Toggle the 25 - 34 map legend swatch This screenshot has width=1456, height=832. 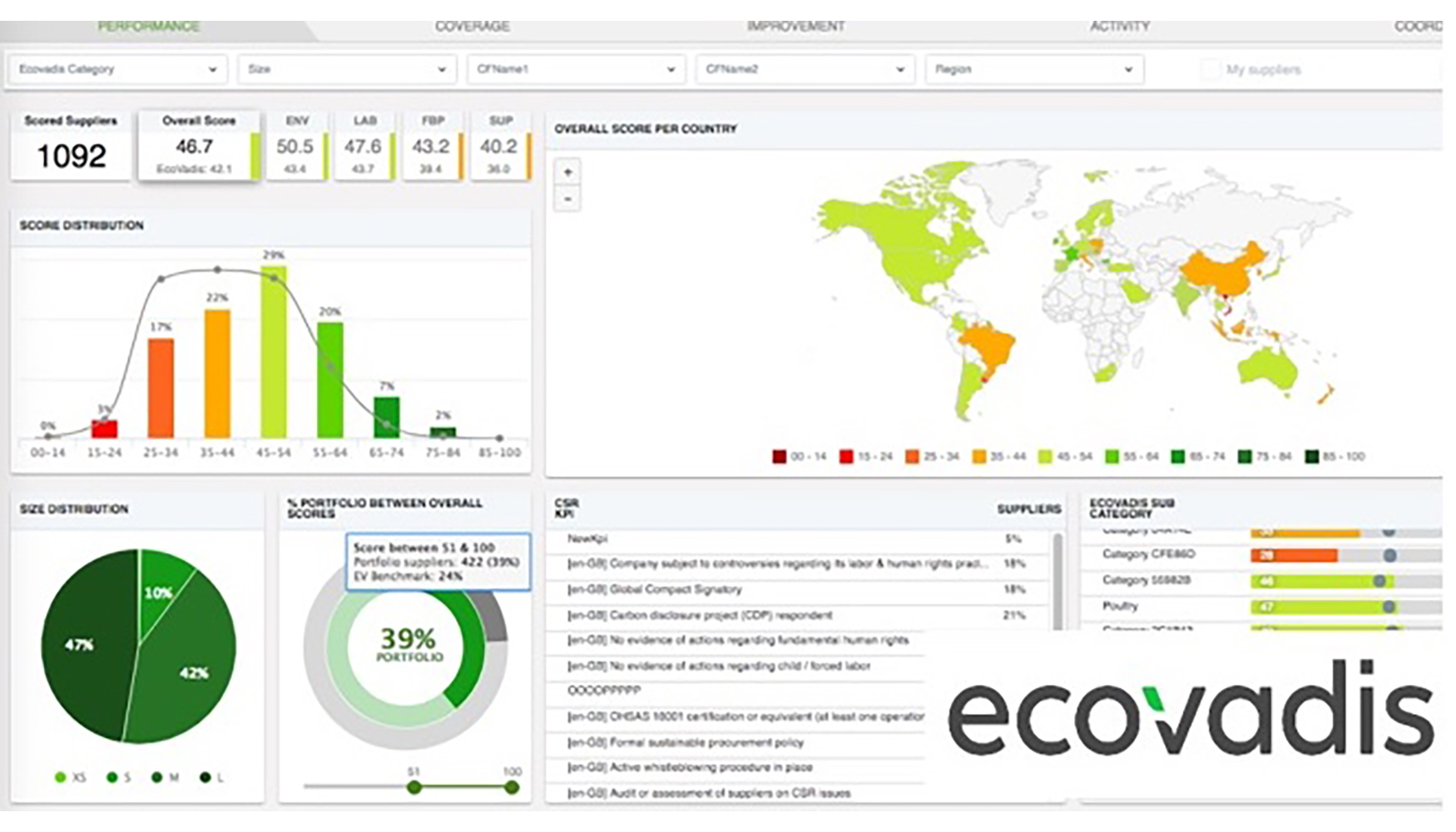click(913, 456)
